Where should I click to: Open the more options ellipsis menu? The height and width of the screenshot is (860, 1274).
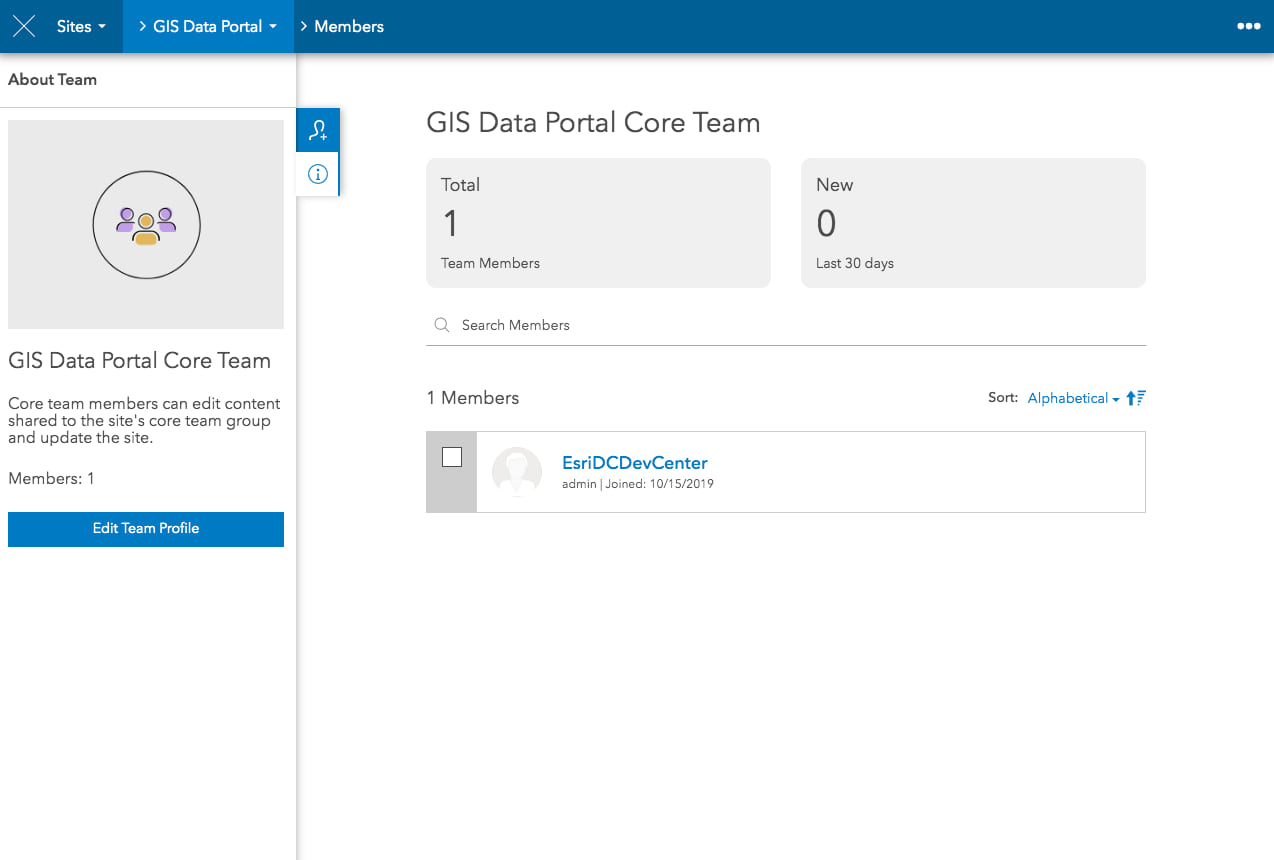(x=1248, y=26)
